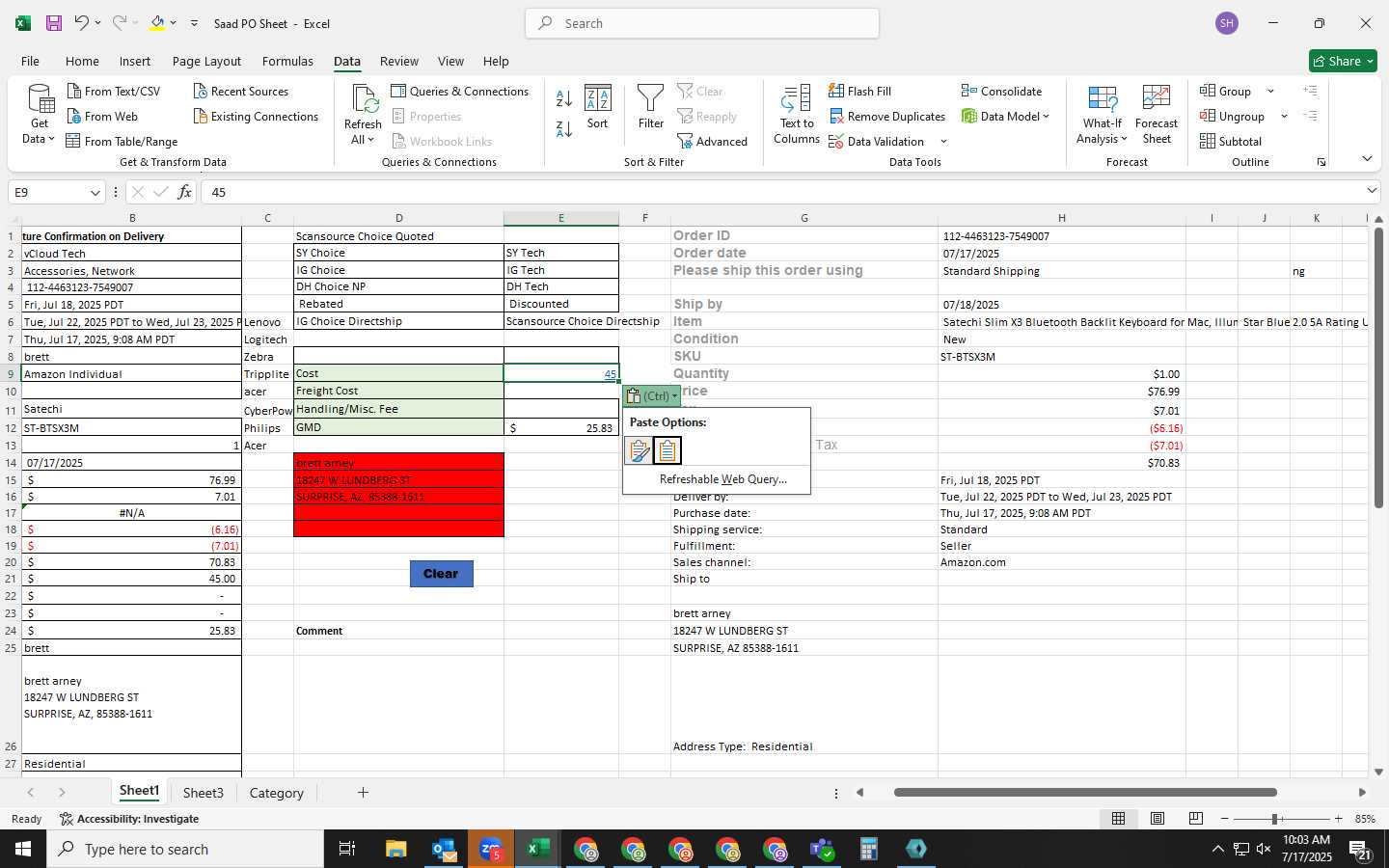This screenshot has height=868, width=1389.
Task: Expand the Name Box dropdown
Action: click(x=95, y=192)
